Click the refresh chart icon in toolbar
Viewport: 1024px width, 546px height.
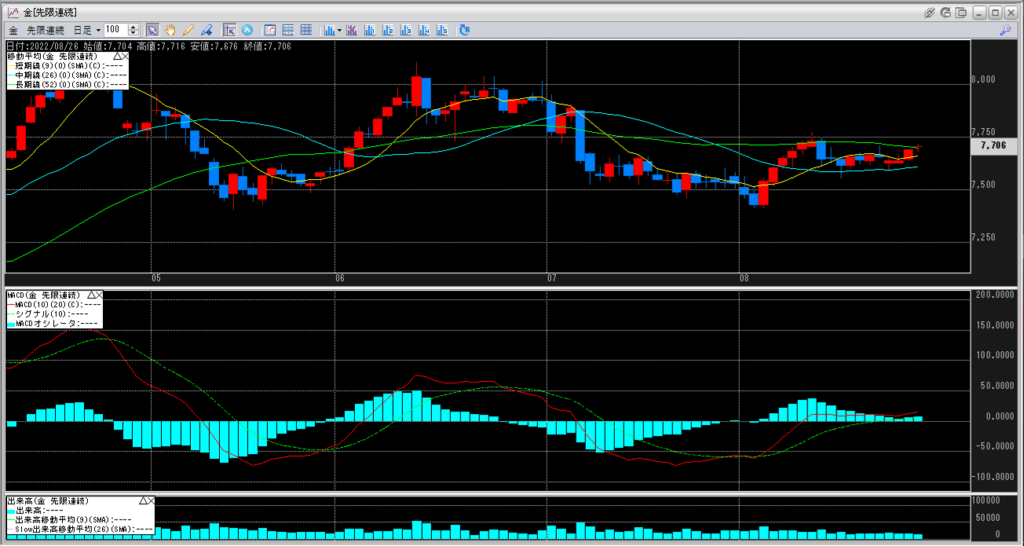click(x=464, y=30)
